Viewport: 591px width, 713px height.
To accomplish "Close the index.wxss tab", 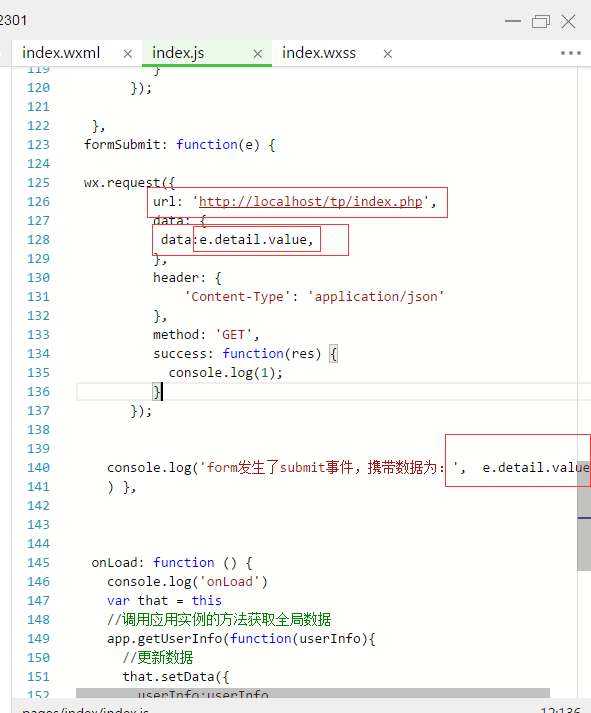I will pyautogui.click(x=388, y=54).
